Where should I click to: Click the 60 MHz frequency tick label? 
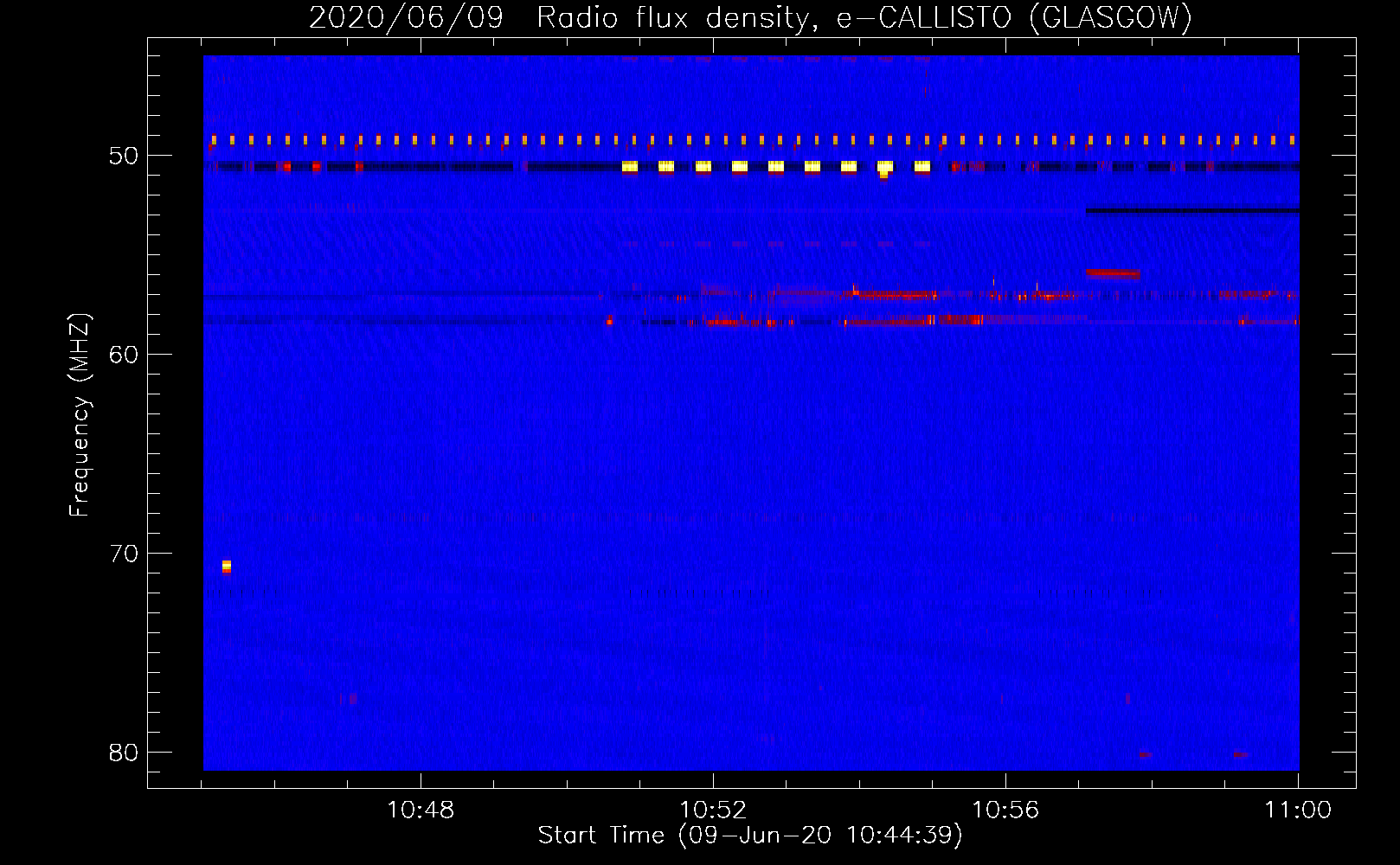click(124, 355)
